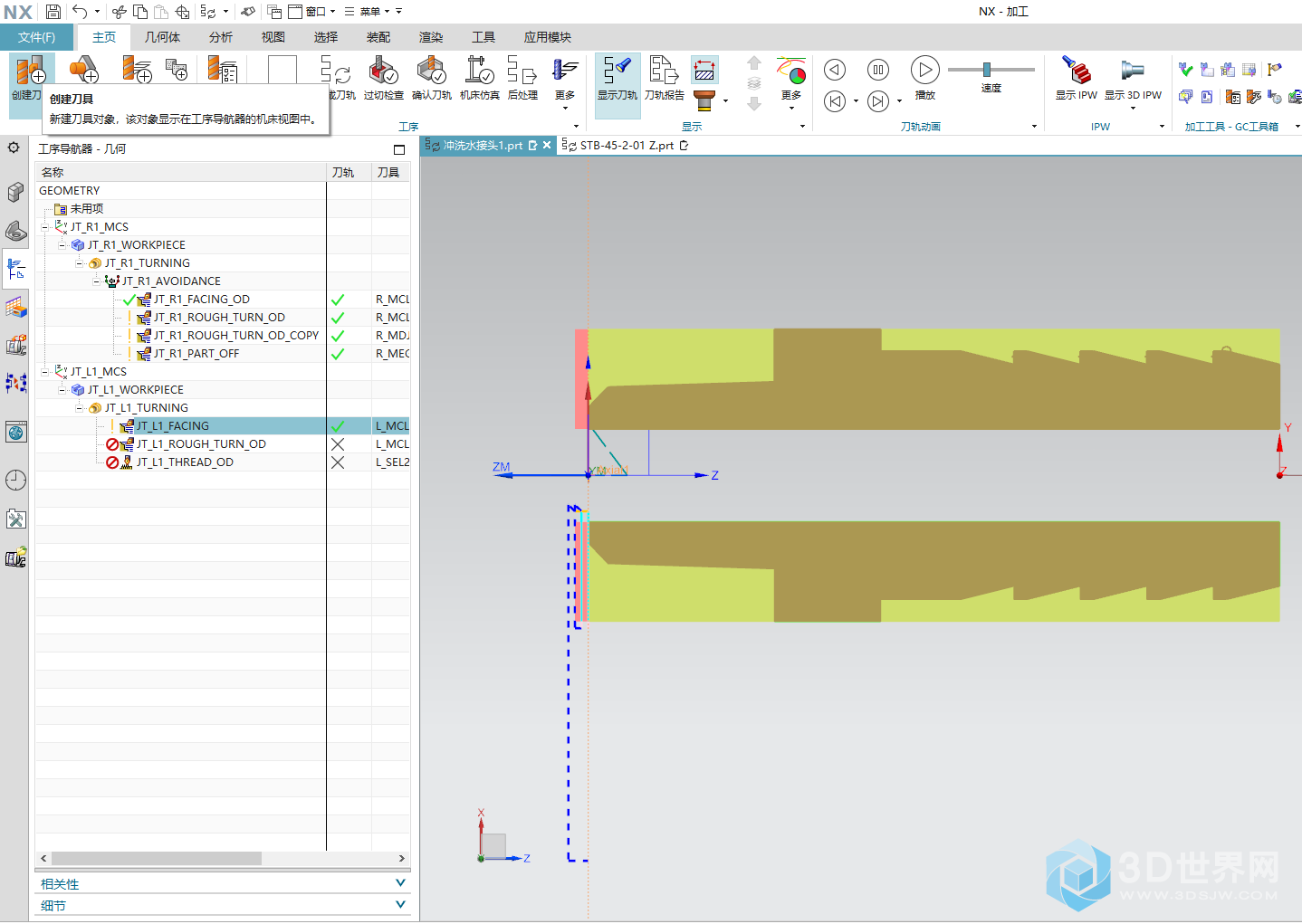
Task: Collapse the JT_L1_WORKPIECE tree node
Action: pyautogui.click(x=62, y=390)
